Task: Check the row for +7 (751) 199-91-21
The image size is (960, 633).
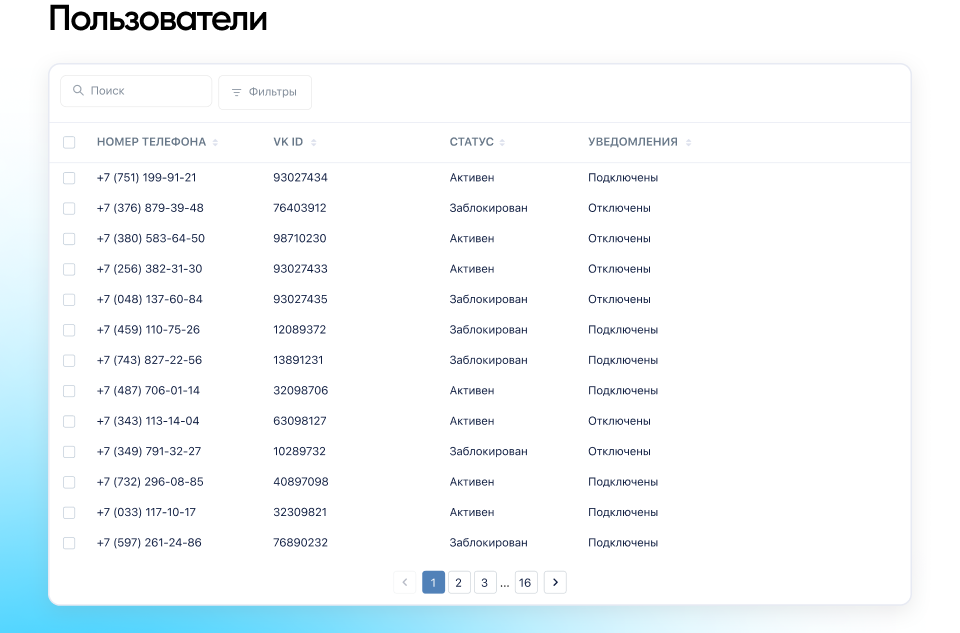Action: [69, 178]
